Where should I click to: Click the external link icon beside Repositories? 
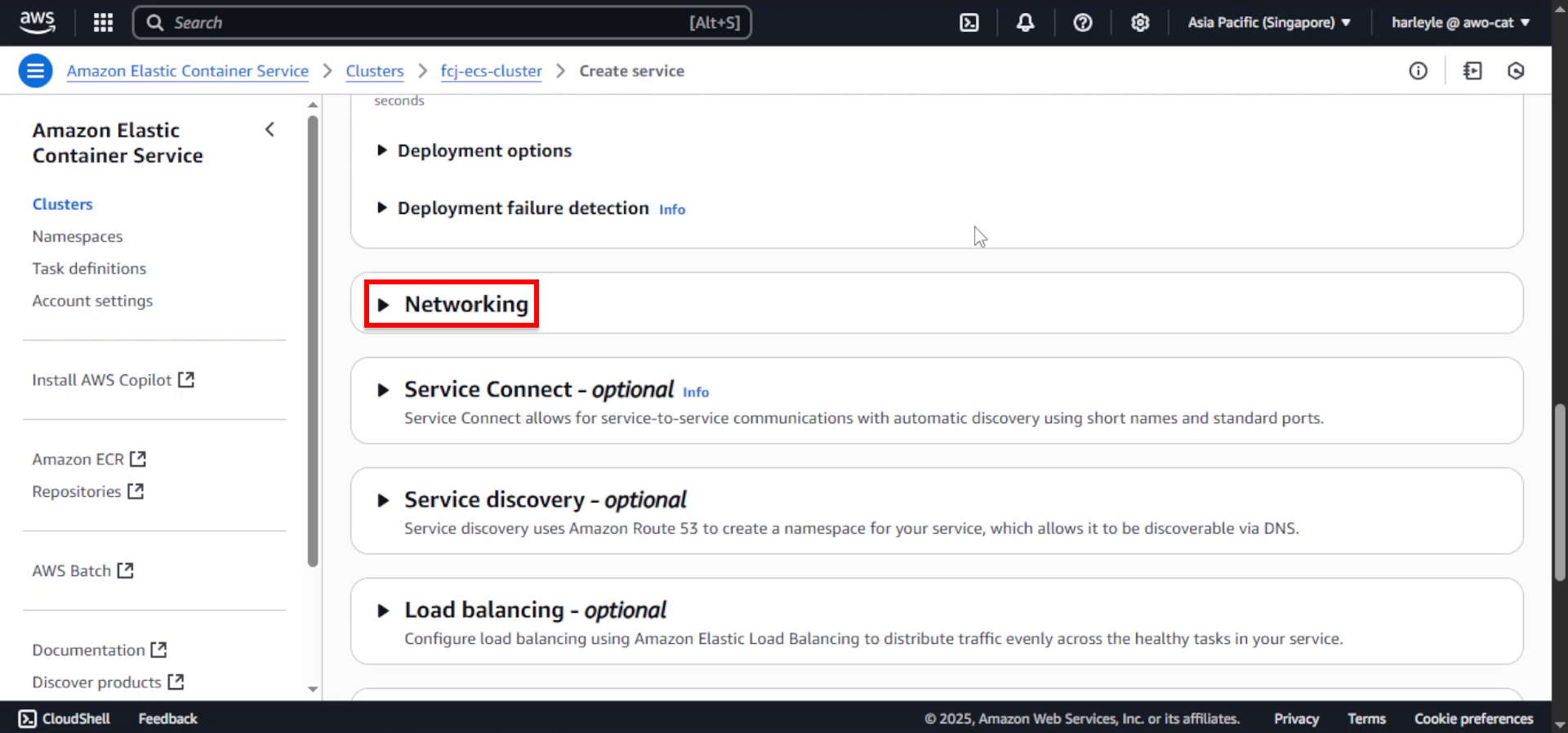[136, 490]
